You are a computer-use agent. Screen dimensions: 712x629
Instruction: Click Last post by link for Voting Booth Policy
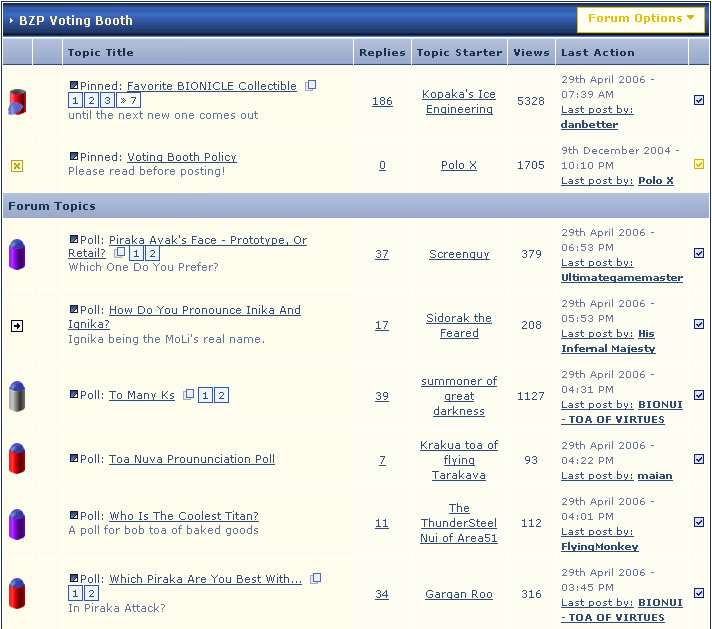[x=597, y=181]
